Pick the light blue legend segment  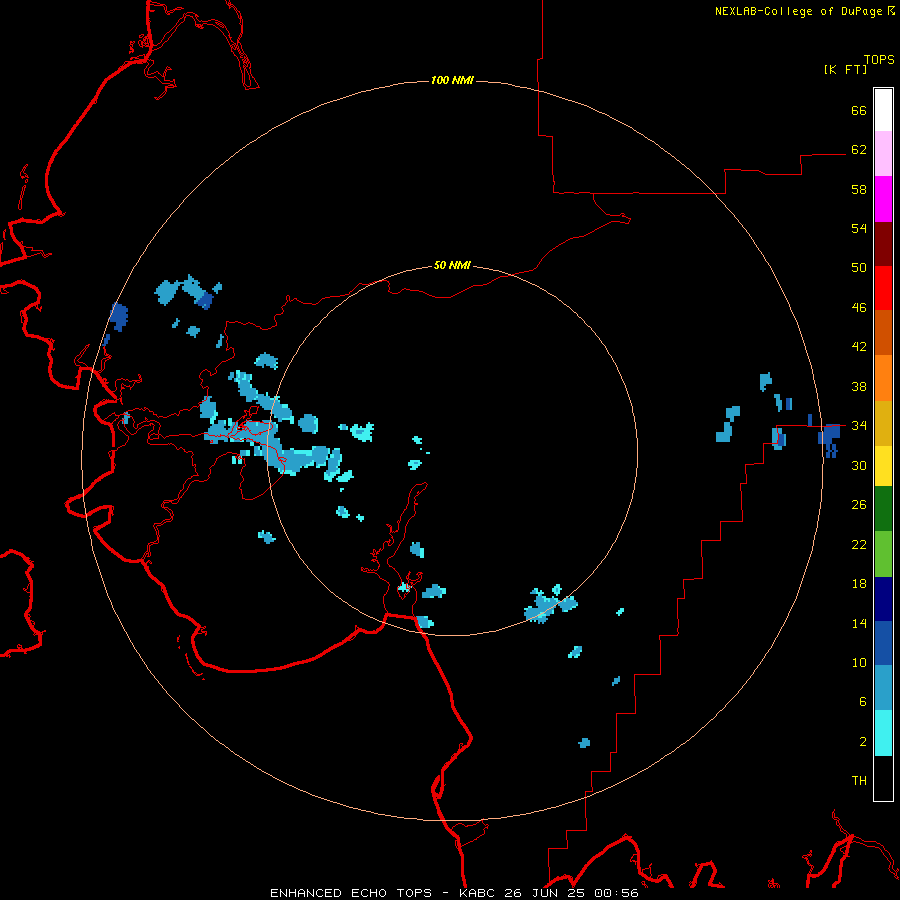click(883, 688)
